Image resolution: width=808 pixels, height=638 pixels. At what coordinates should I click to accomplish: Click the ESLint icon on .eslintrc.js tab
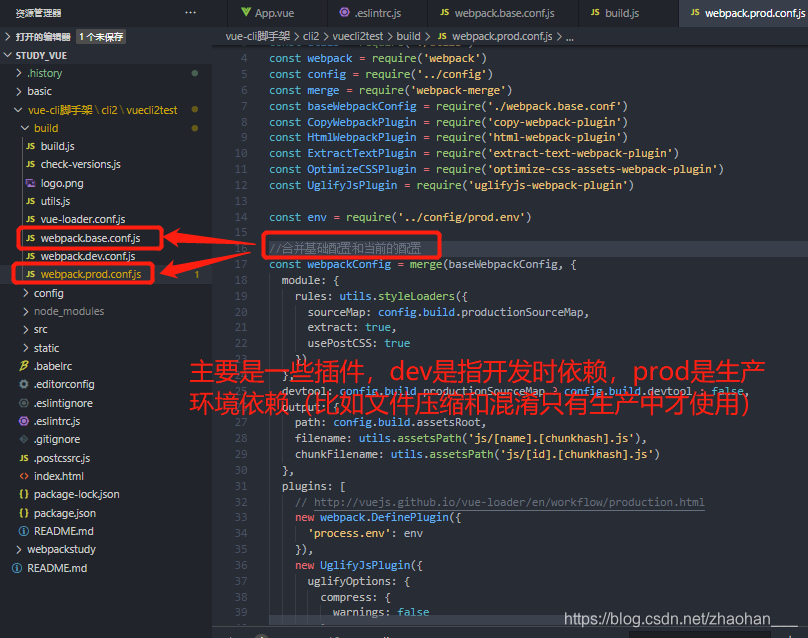(x=344, y=12)
